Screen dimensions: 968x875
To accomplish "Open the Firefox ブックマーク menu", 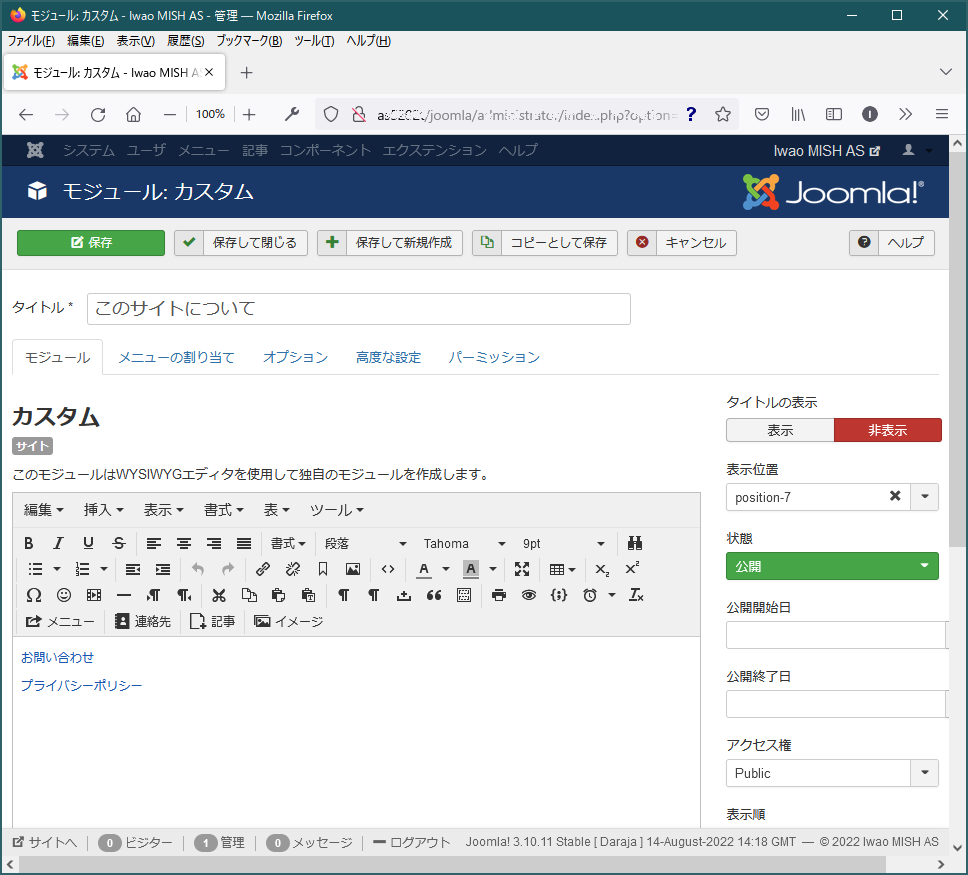I will click(x=249, y=41).
